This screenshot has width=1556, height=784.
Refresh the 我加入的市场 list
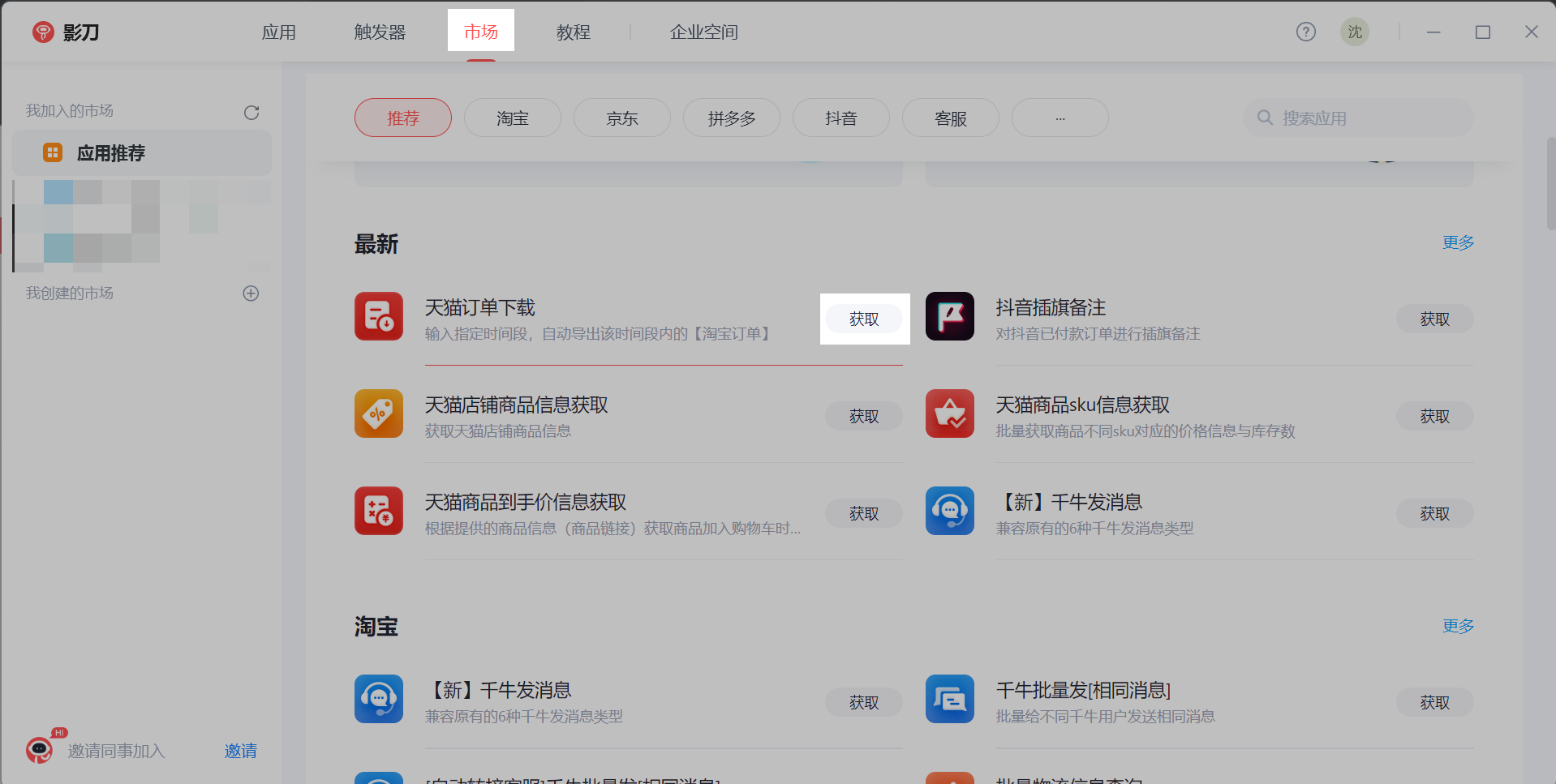tap(251, 113)
